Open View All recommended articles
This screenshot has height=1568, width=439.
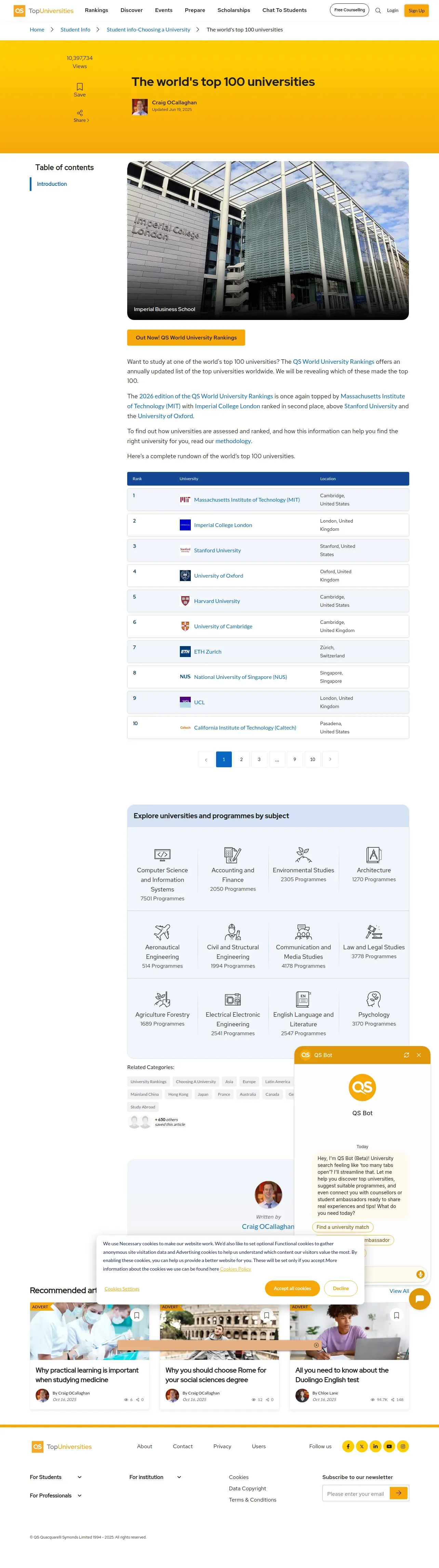coord(399,1291)
